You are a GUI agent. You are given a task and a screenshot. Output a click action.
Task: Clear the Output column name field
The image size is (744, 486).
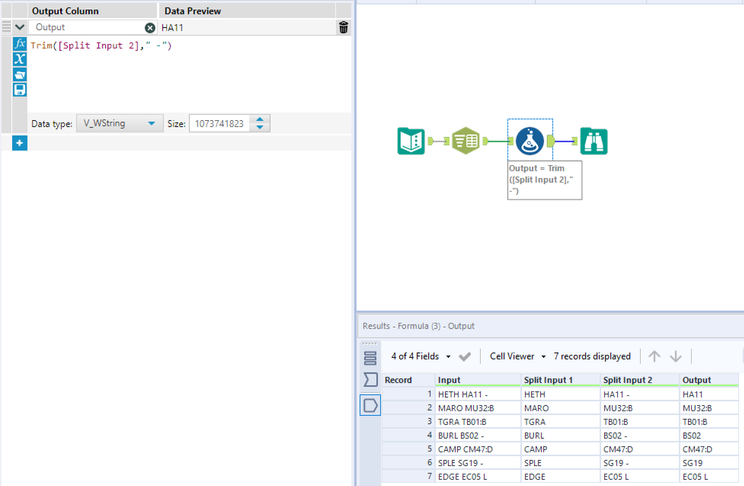coord(150,28)
